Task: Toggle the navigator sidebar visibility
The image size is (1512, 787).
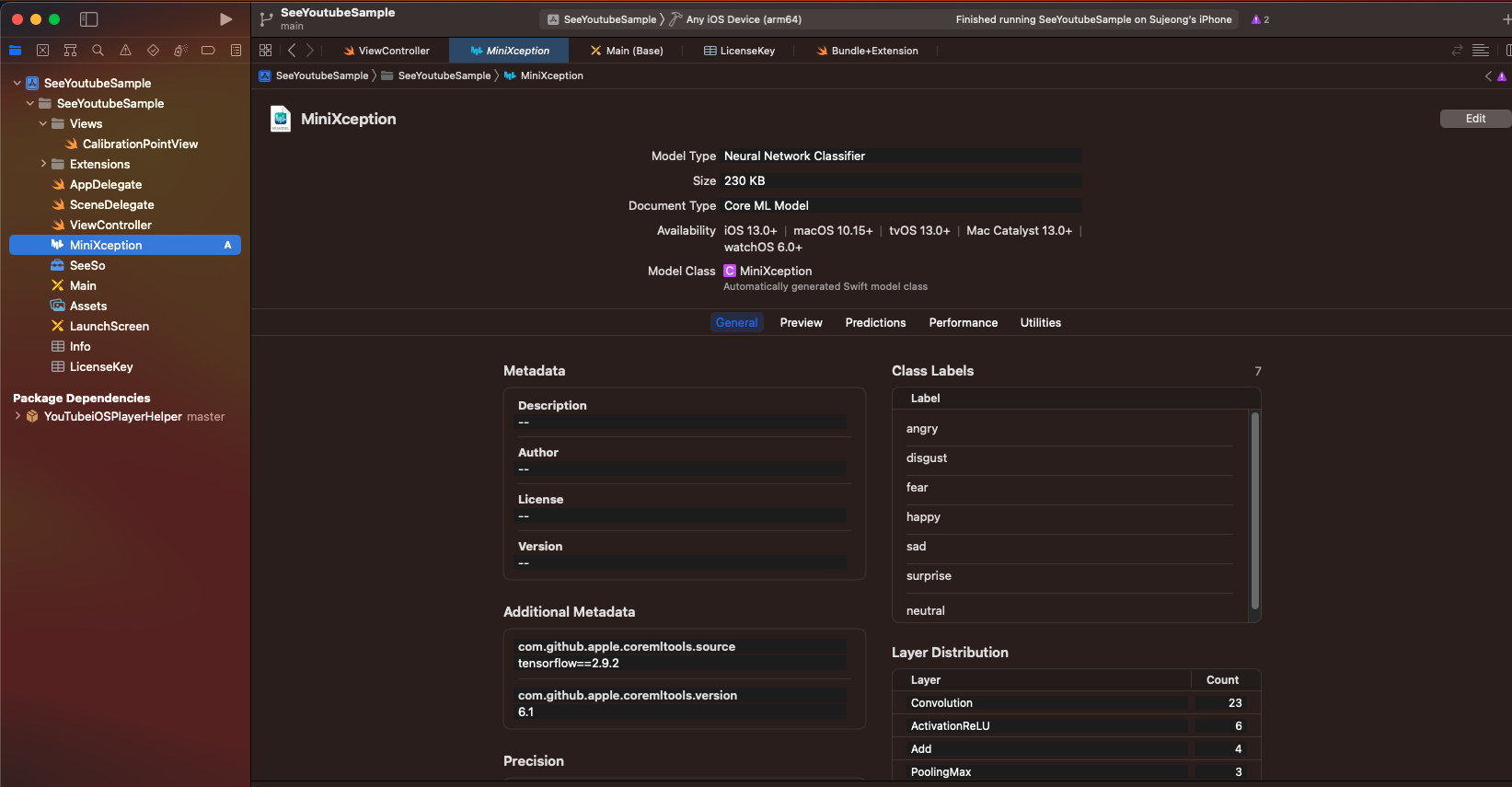Action: 89,19
